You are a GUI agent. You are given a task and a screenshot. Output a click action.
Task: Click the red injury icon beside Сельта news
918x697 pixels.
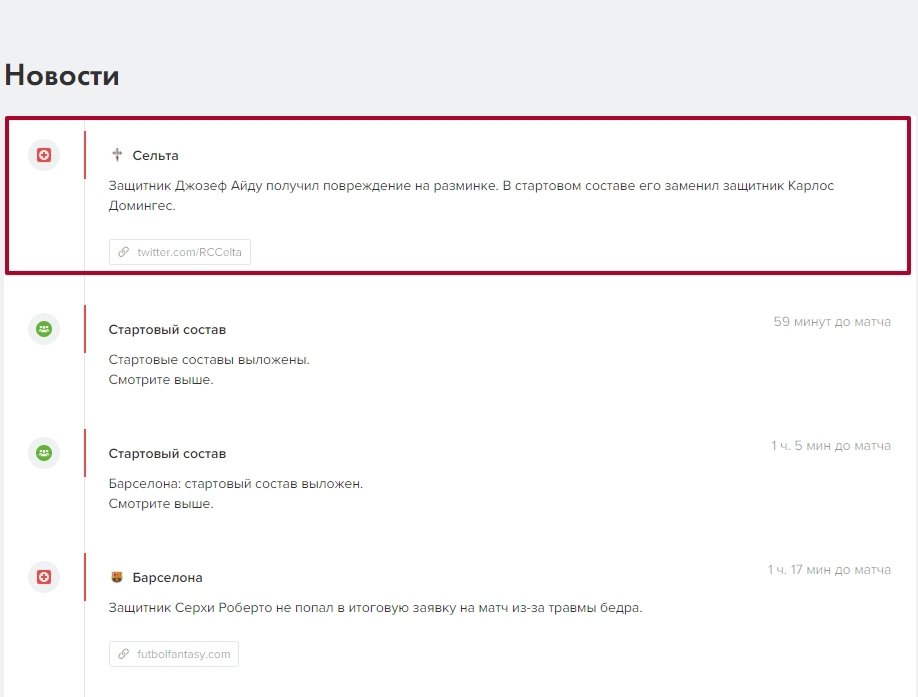44,155
